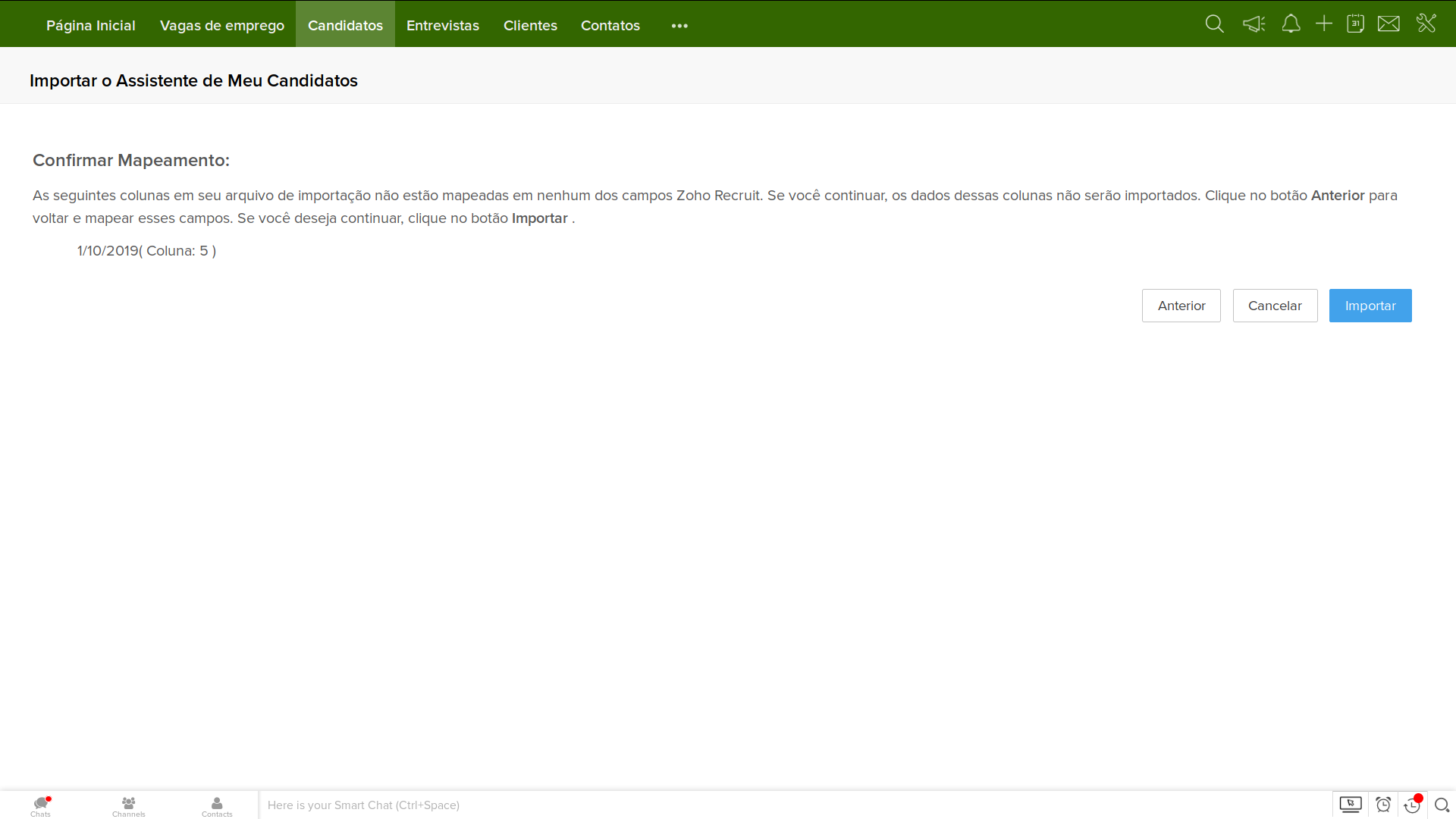Open Contacts in the chat bar

coord(217,806)
